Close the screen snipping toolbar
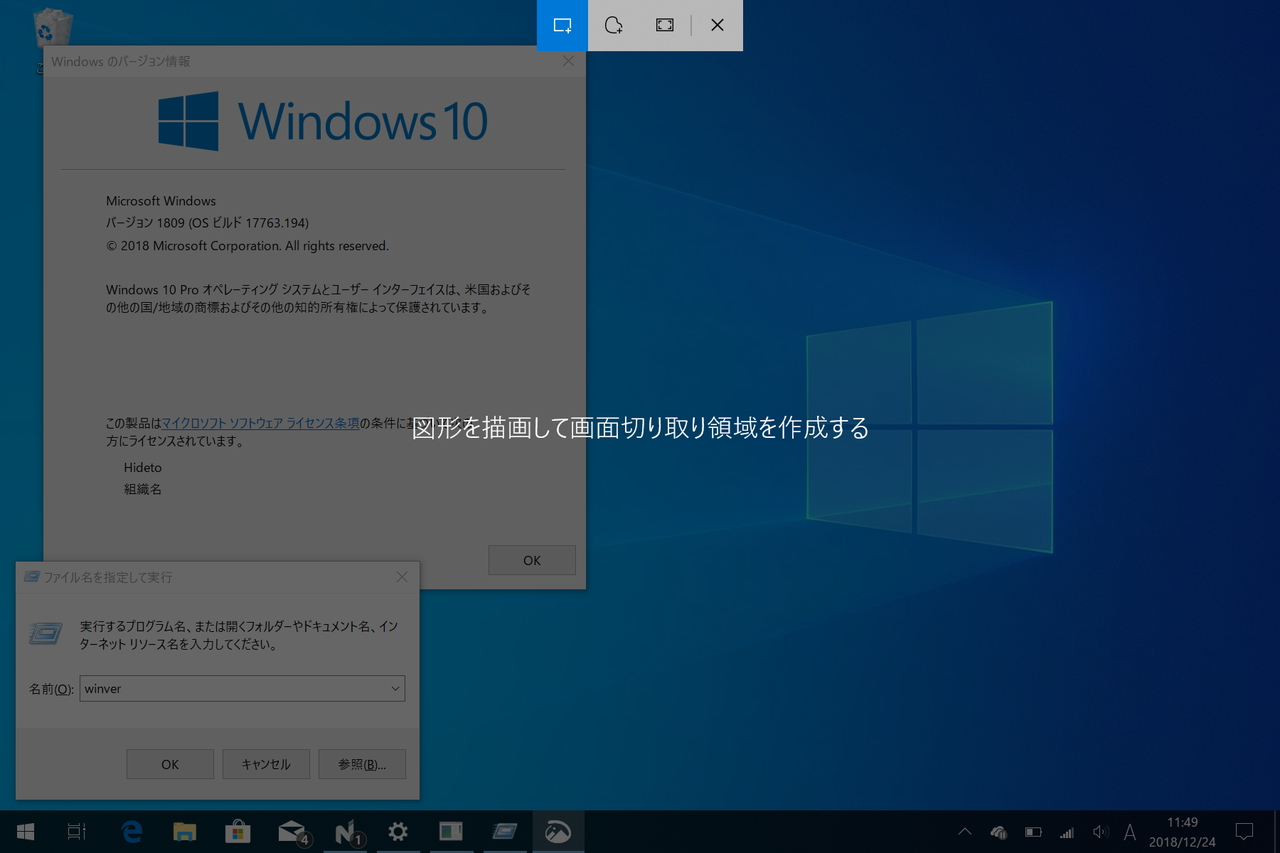Viewport: 1280px width, 853px height. tap(717, 25)
